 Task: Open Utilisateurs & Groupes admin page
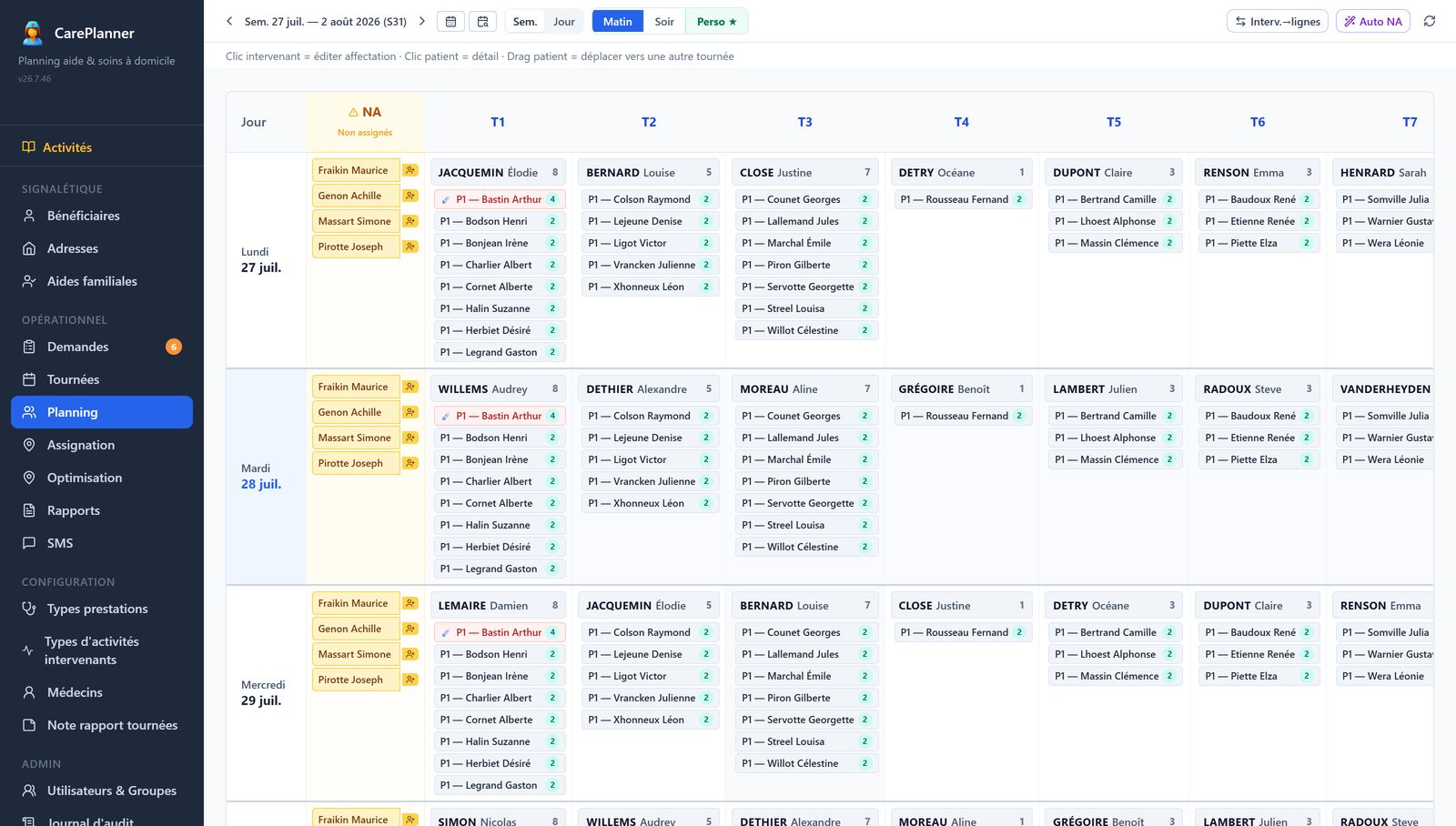click(x=102, y=791)
